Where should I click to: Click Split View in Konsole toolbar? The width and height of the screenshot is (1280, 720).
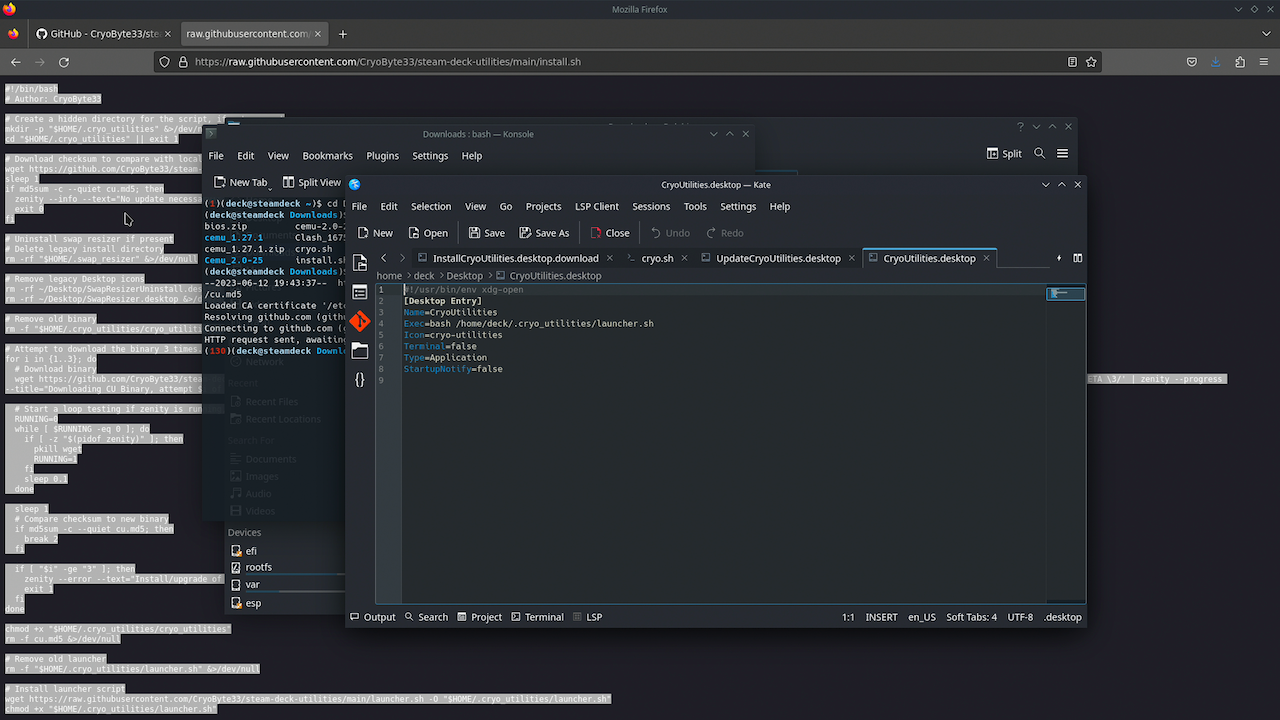coord(311,182)
